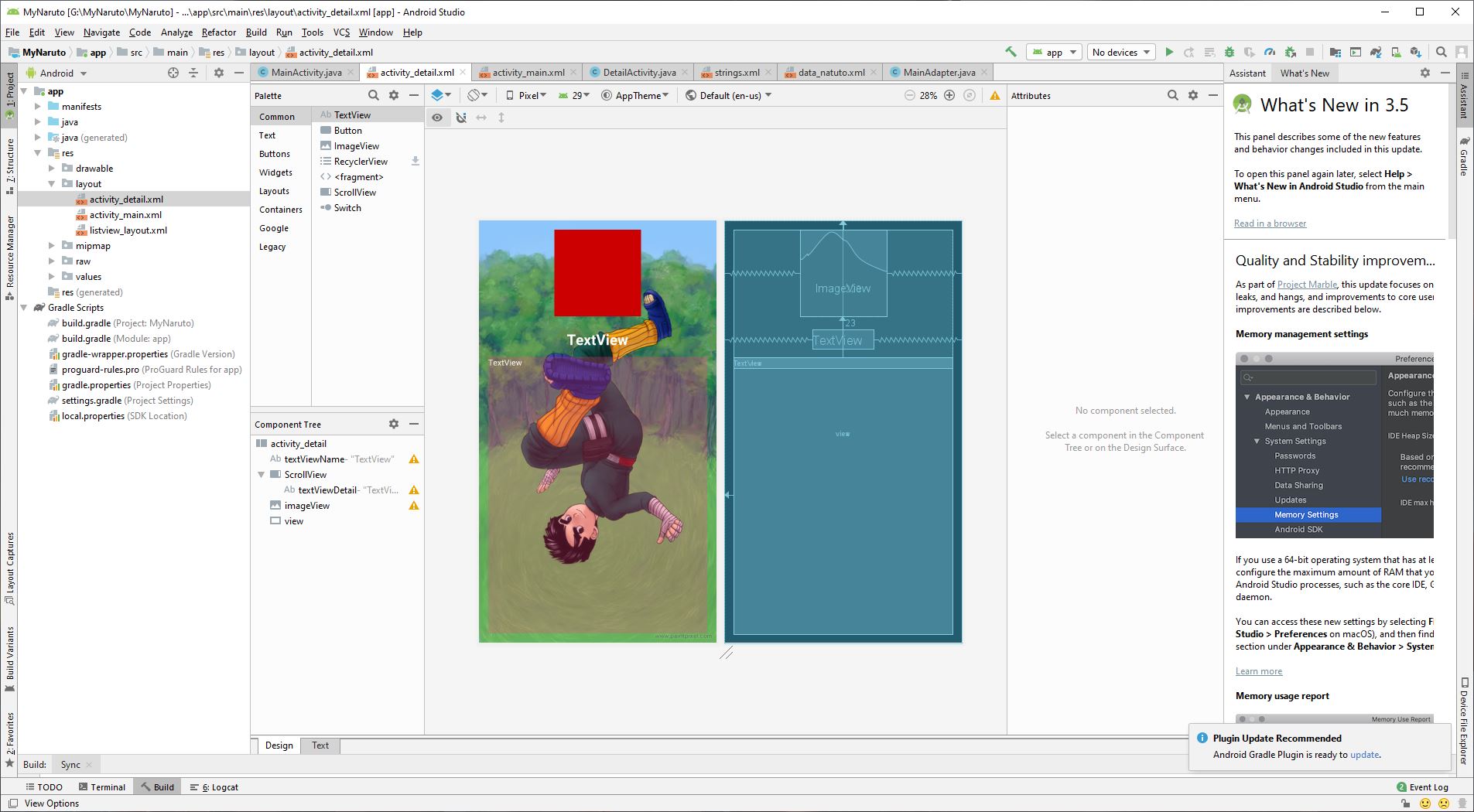Click the Search Everywhere magnifier icon
Viewport: 1474px width, 812px height.
click(x=1442, y=52)
